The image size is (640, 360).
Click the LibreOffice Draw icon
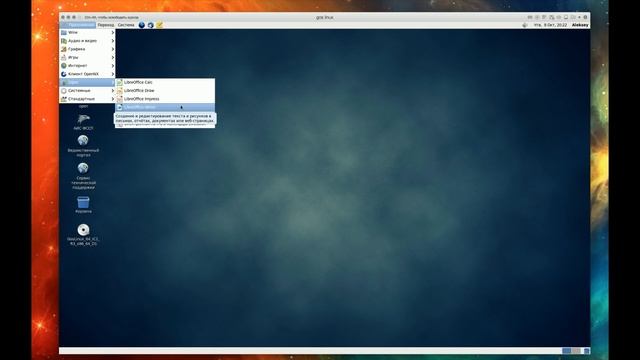[120, 91]
